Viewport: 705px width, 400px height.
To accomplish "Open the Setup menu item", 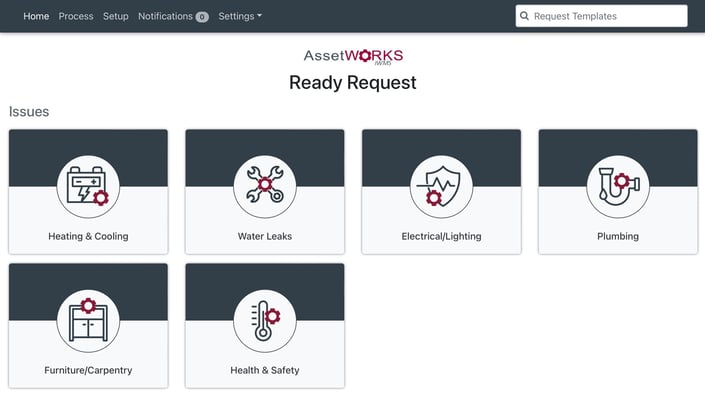I will 116,16.
